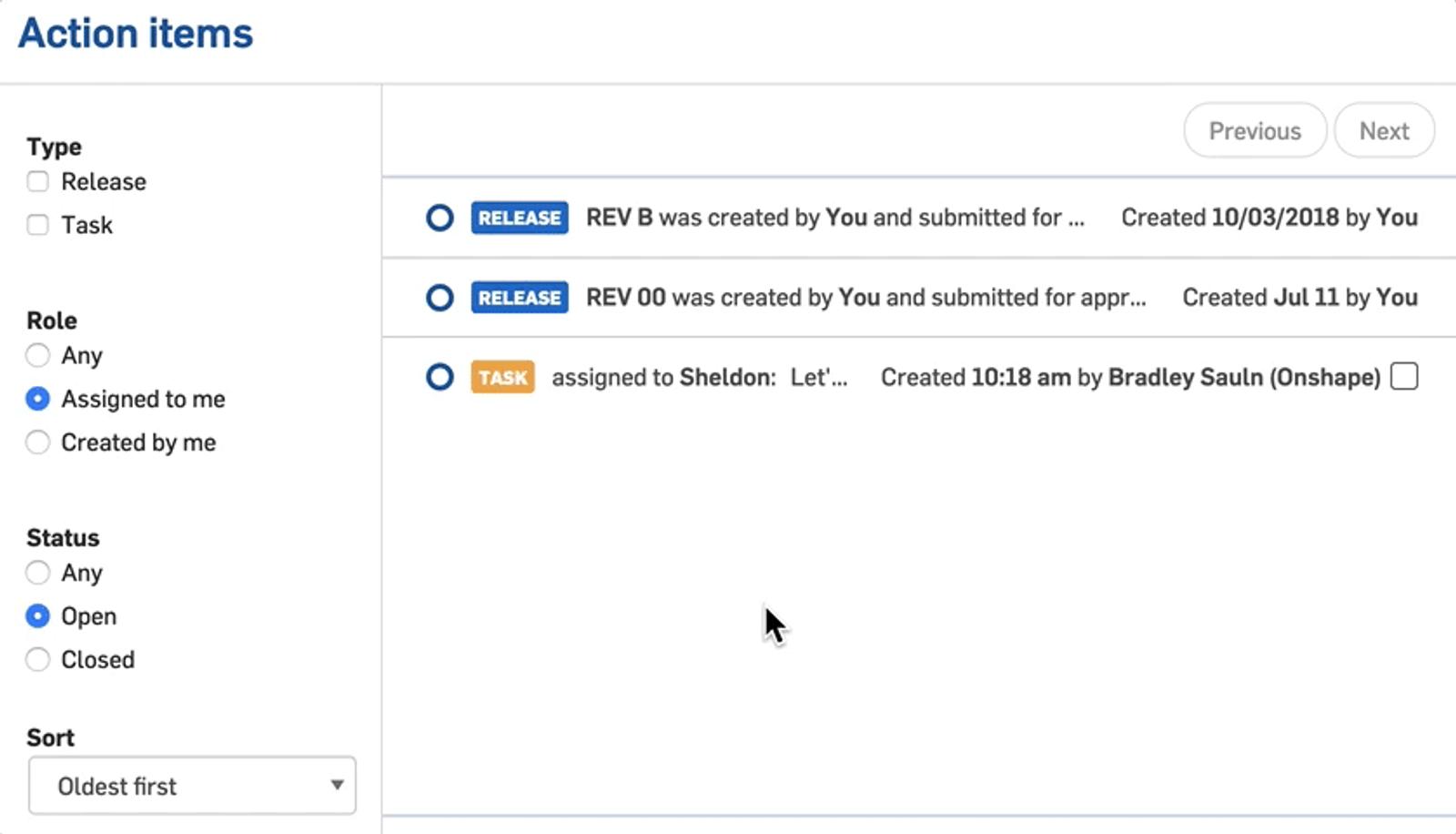Enable the Task type filter checkbox

pos(37,225)
